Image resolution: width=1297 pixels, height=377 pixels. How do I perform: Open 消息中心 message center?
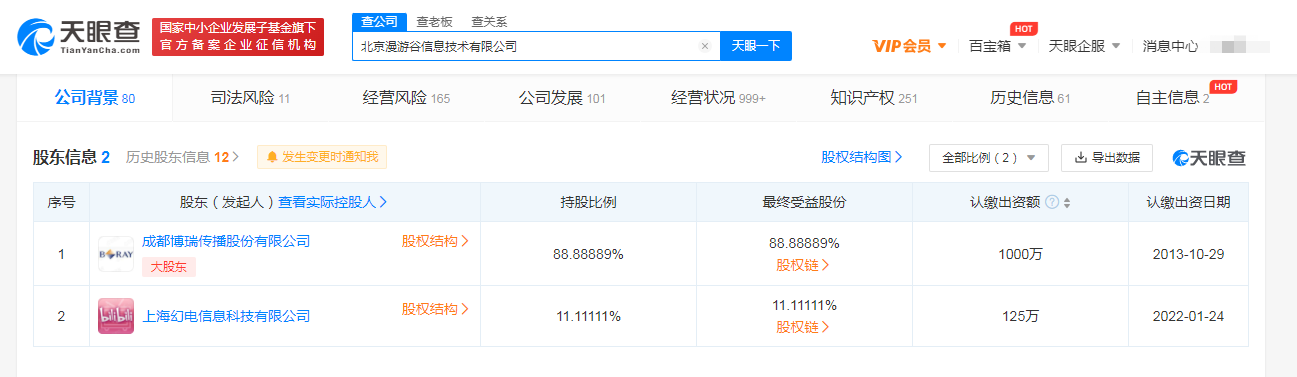pyautogui.click(x=1170, y=46)
